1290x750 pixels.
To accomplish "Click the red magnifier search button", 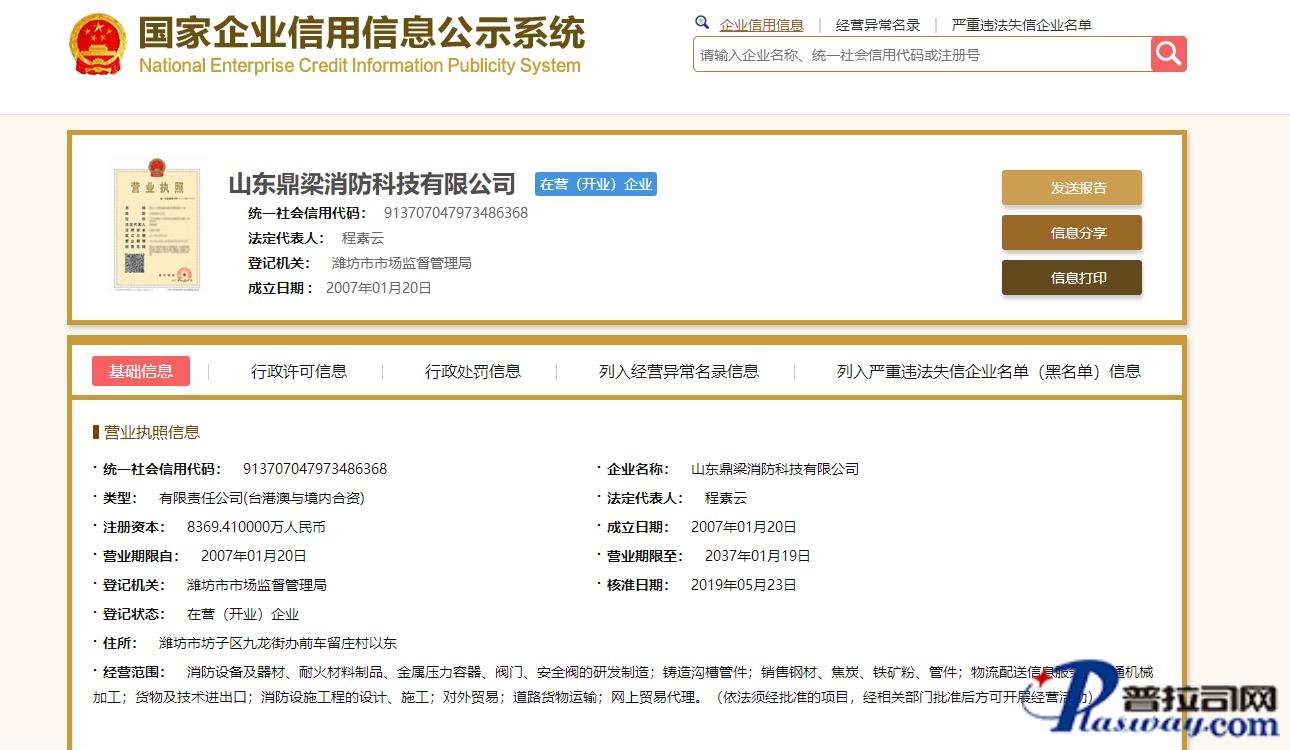I will (1168, 54).
